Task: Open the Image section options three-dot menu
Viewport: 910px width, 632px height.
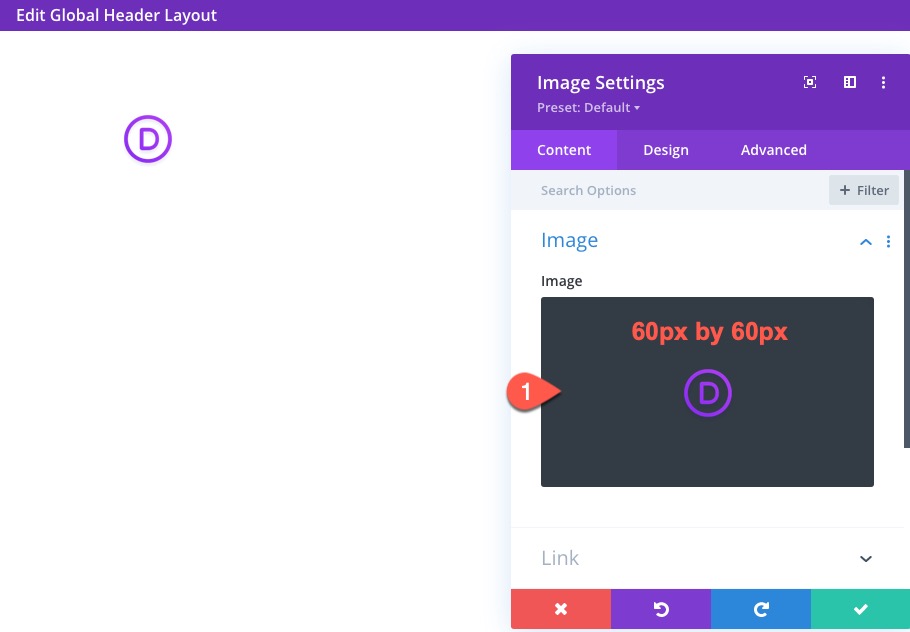Action: 888,241
